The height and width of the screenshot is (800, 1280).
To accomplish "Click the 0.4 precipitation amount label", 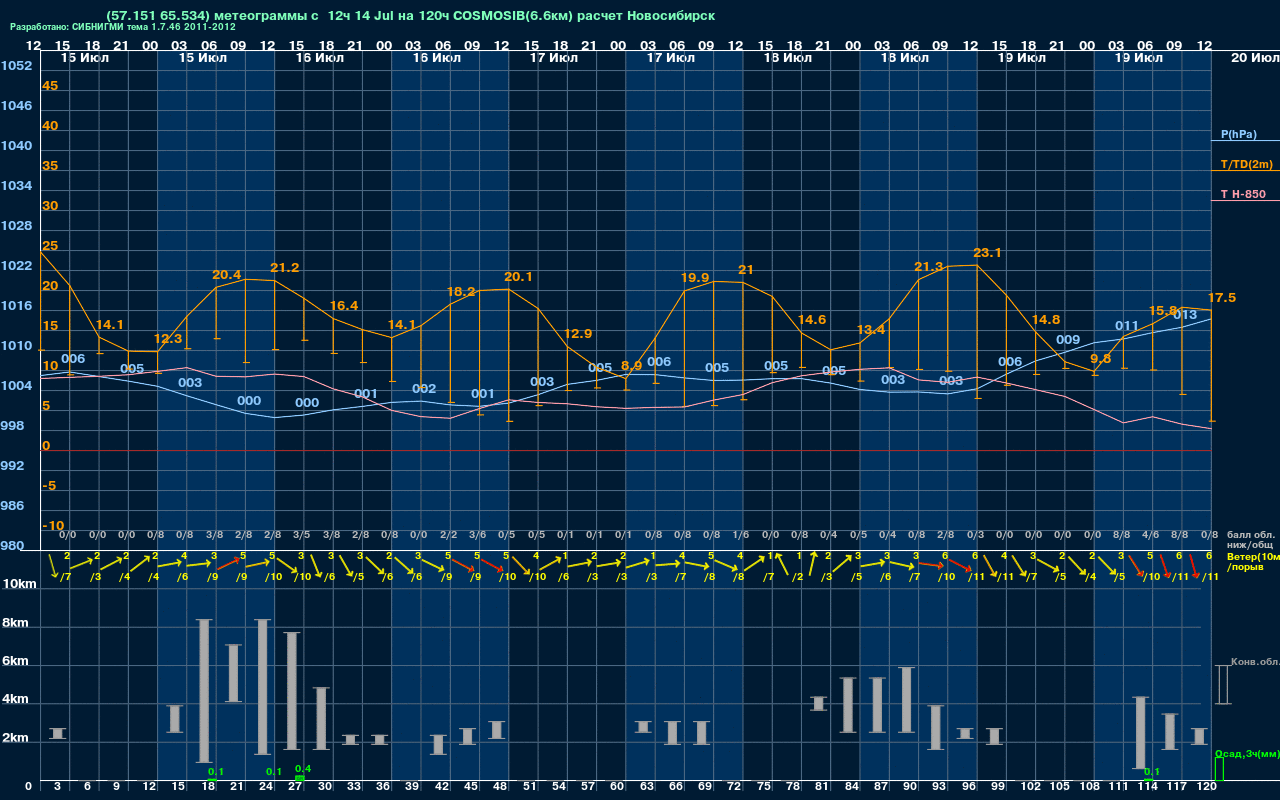I will [303, 769].
